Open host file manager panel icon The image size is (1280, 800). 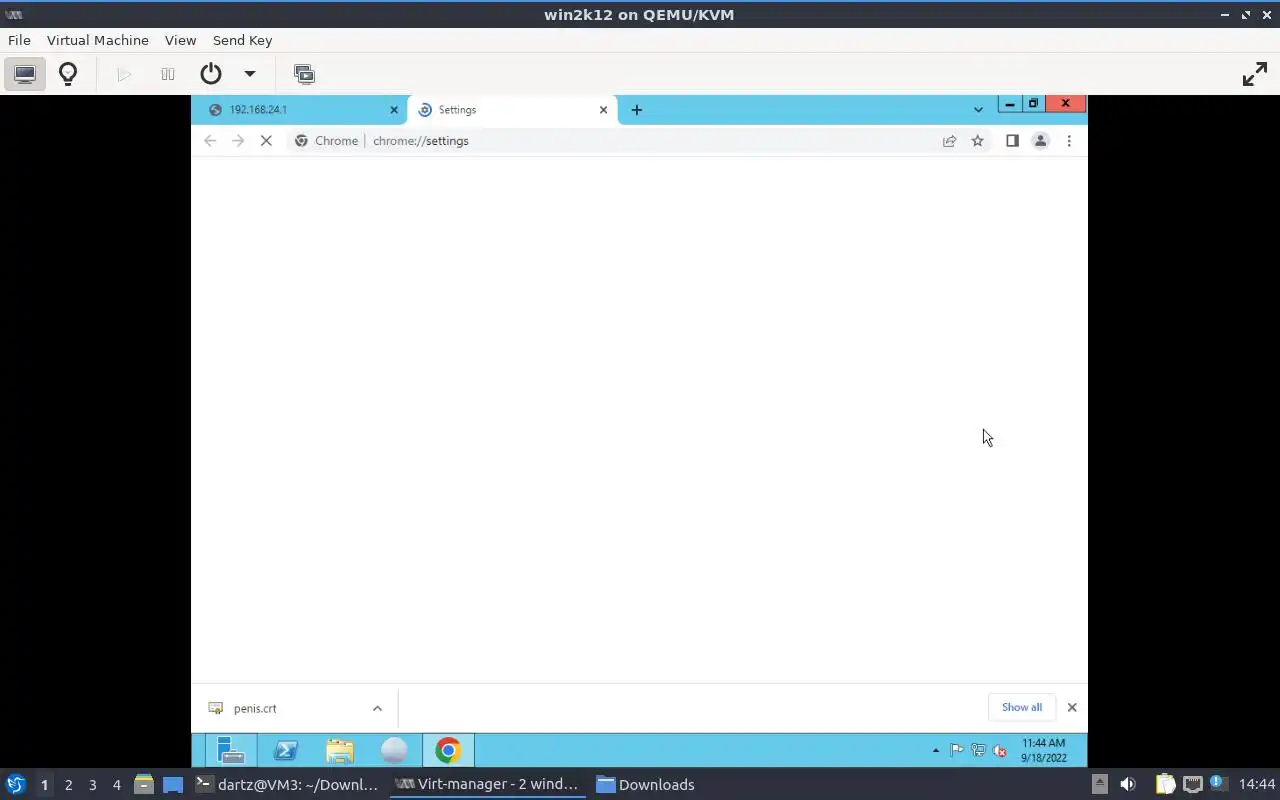tap(143, 785)
